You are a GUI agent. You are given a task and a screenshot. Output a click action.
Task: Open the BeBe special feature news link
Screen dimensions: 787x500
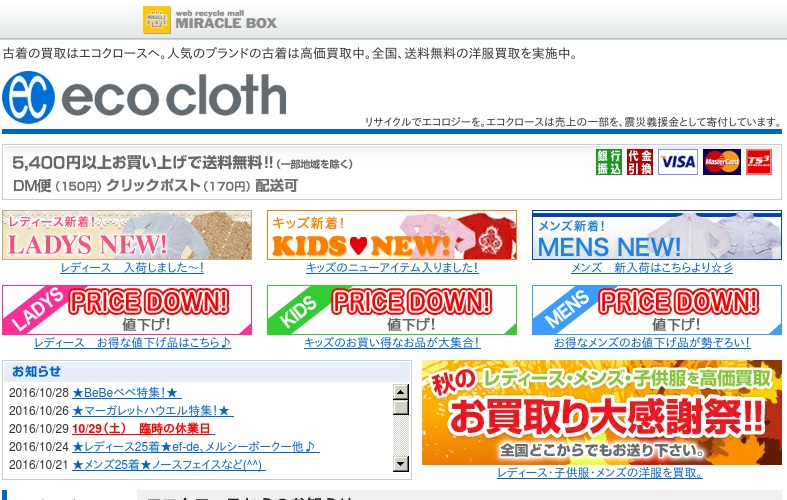click(126, 393)
